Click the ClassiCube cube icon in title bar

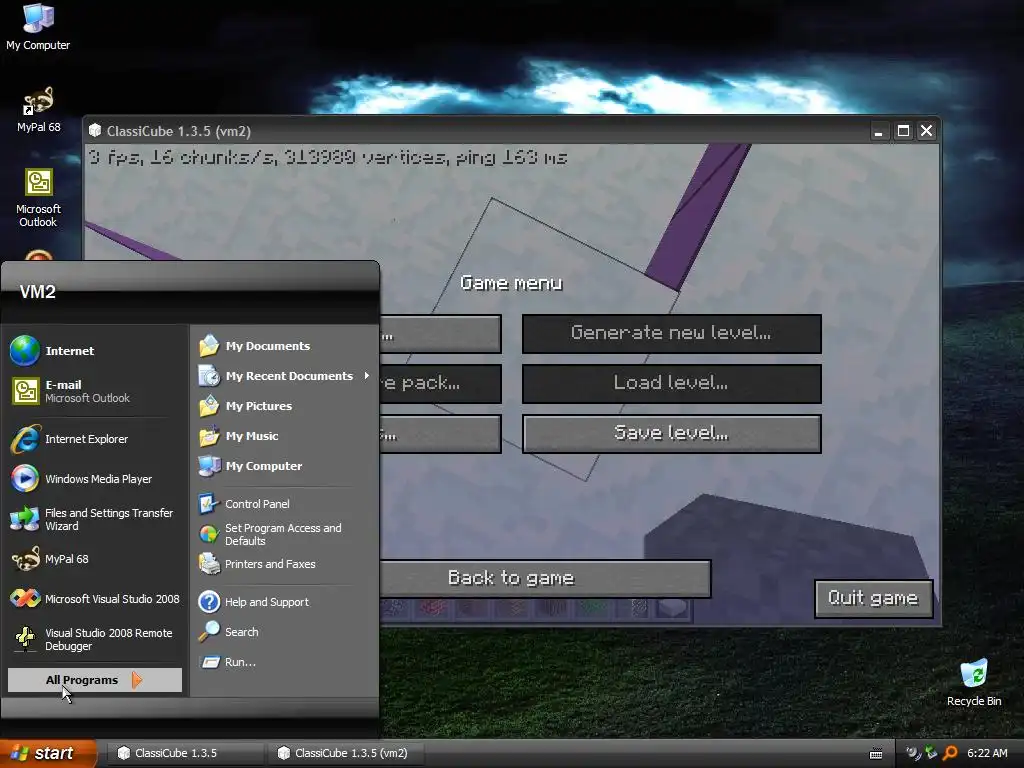pos(95,130)
